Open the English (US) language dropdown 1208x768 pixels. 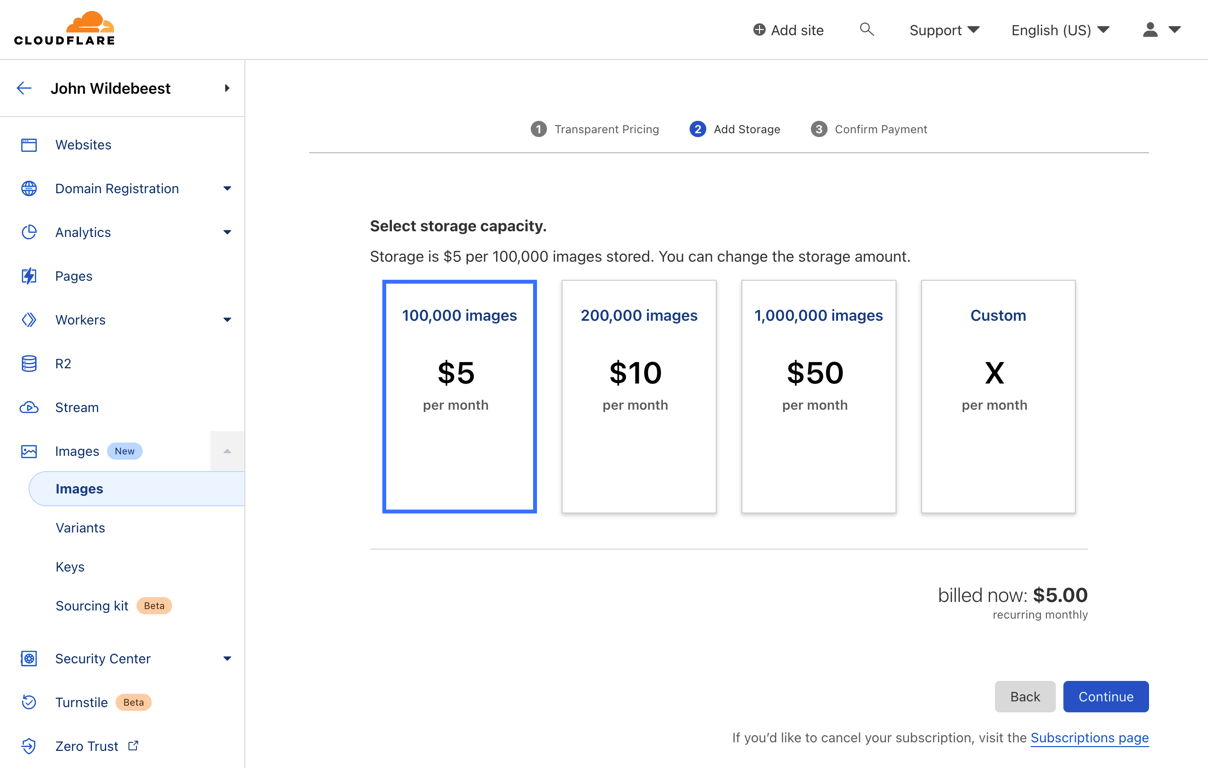(x=1060, y=30)
